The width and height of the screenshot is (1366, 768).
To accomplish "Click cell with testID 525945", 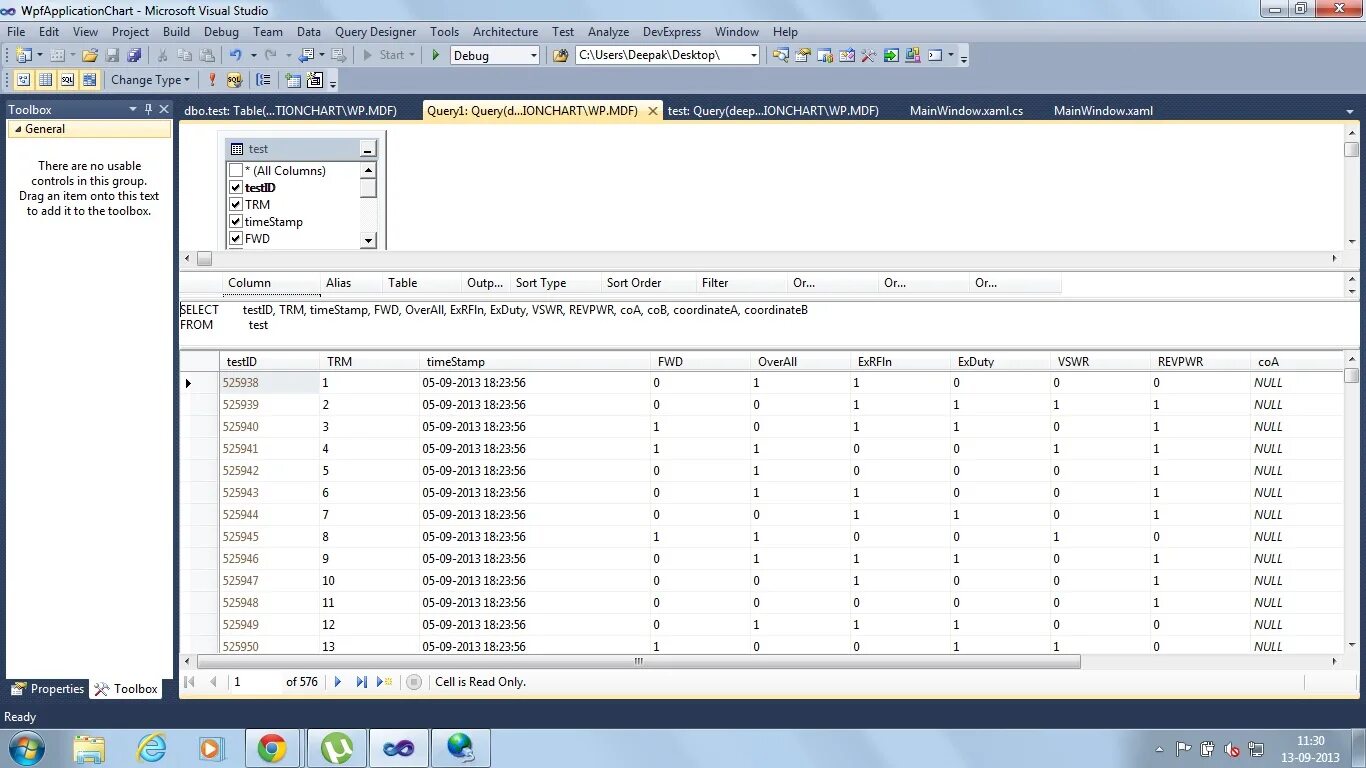I will coord(269,537).
